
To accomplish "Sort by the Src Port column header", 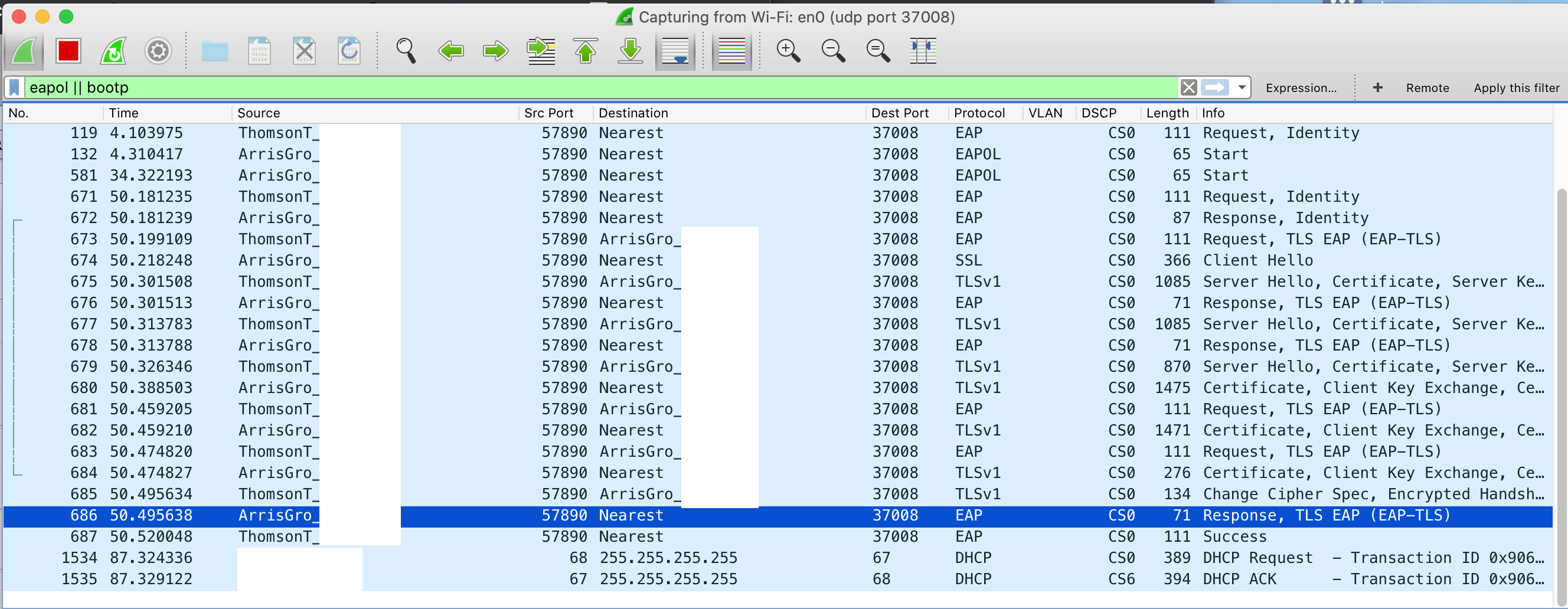I will tap(555, 113).
